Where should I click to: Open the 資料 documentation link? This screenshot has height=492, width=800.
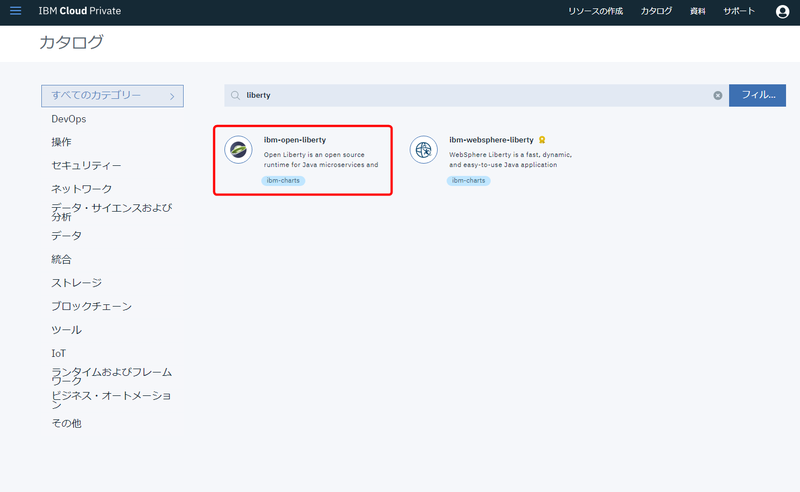pos(697,11)
